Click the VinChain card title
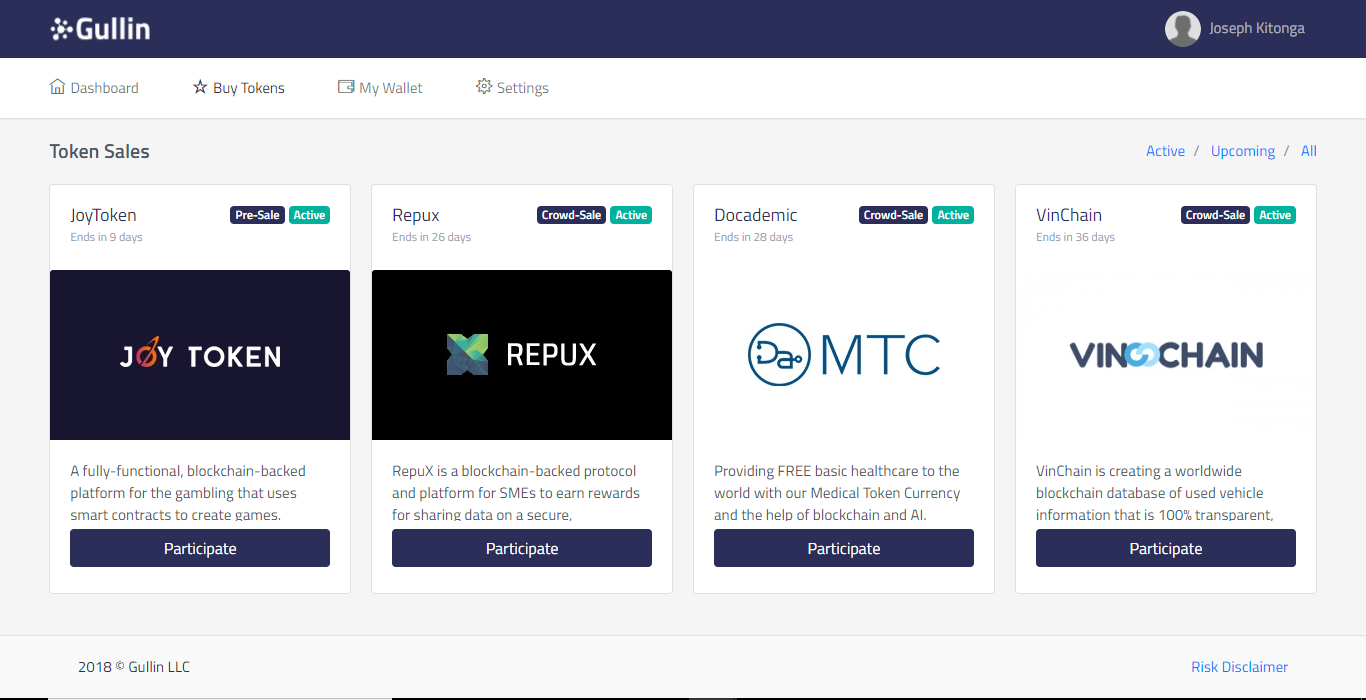The height and width of the screenshot is (700, 1366). click(x=1069, y=215)
